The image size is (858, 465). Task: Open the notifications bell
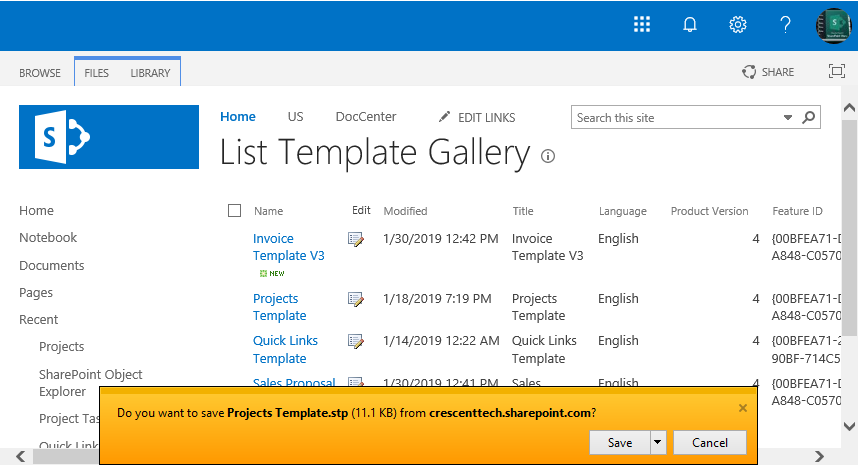(690, 25)
